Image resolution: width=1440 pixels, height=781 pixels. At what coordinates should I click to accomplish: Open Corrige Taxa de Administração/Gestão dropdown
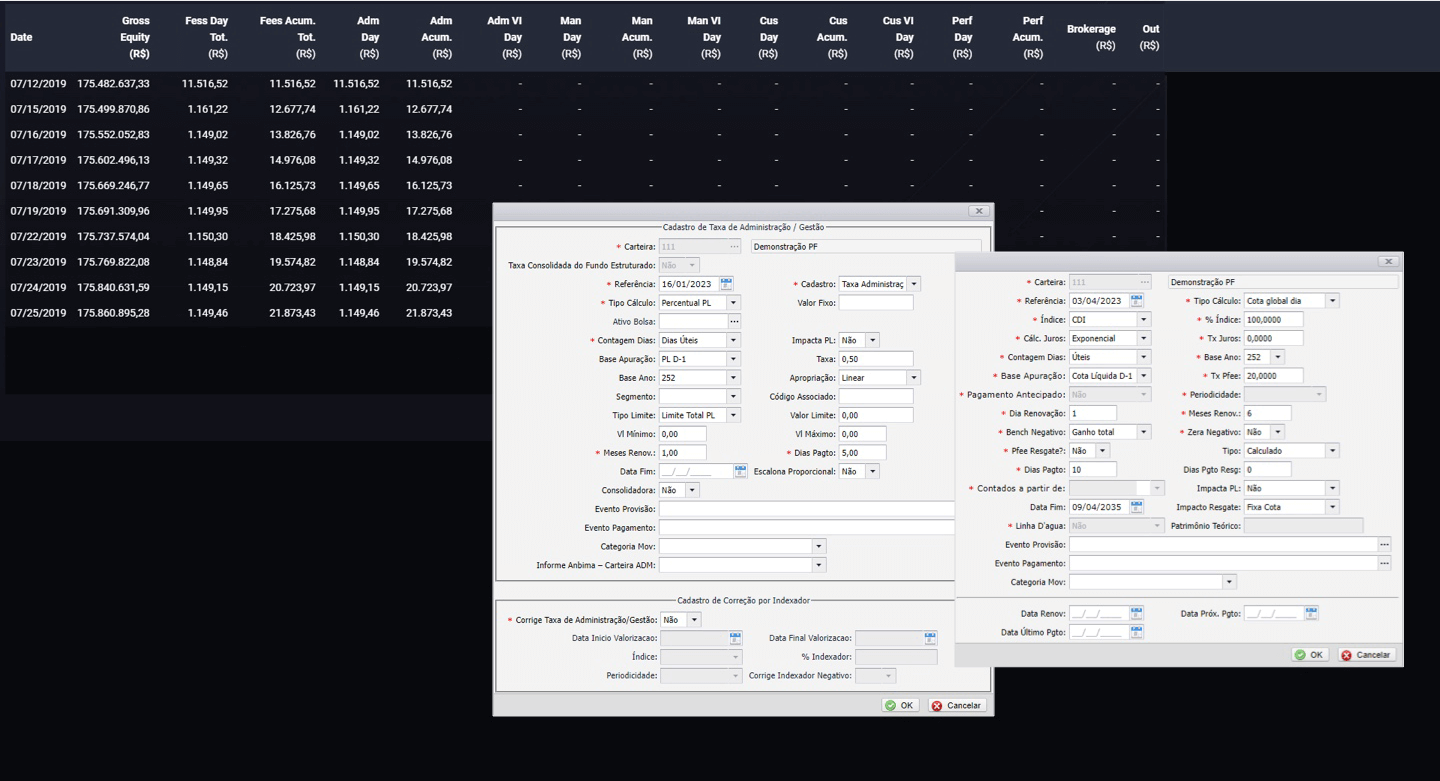694,620
